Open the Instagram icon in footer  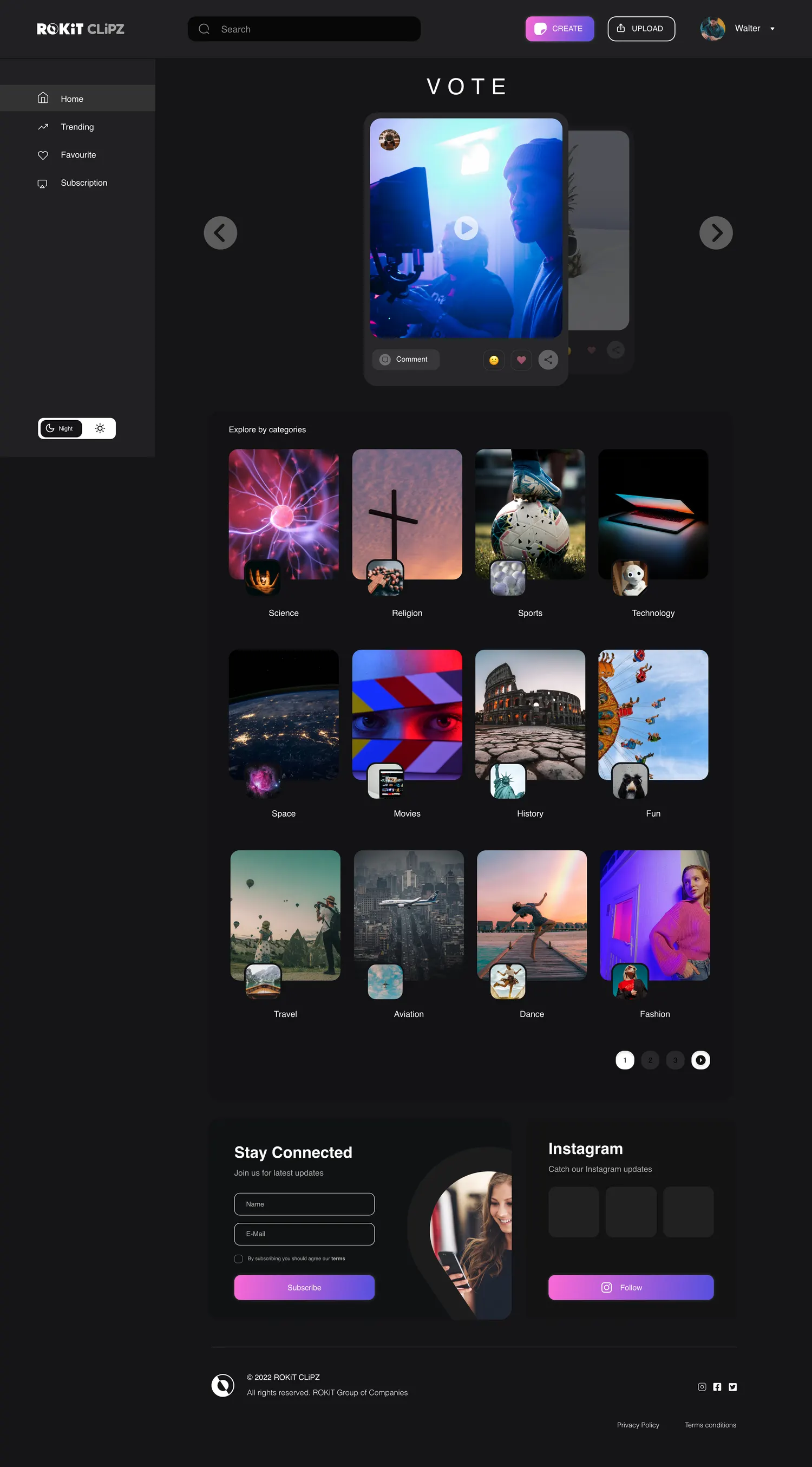click(702, 1387)
